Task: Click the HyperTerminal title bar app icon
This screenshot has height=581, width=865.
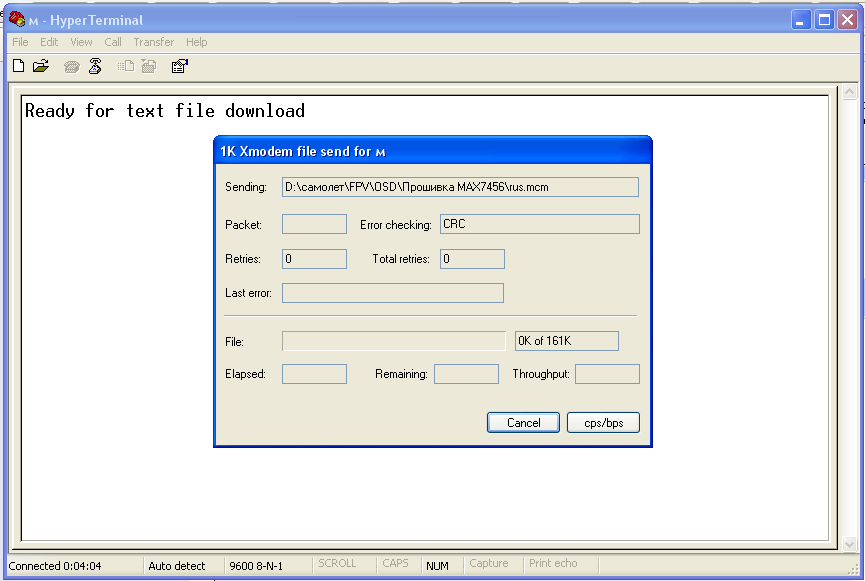Action: click(x=17, y=19)
